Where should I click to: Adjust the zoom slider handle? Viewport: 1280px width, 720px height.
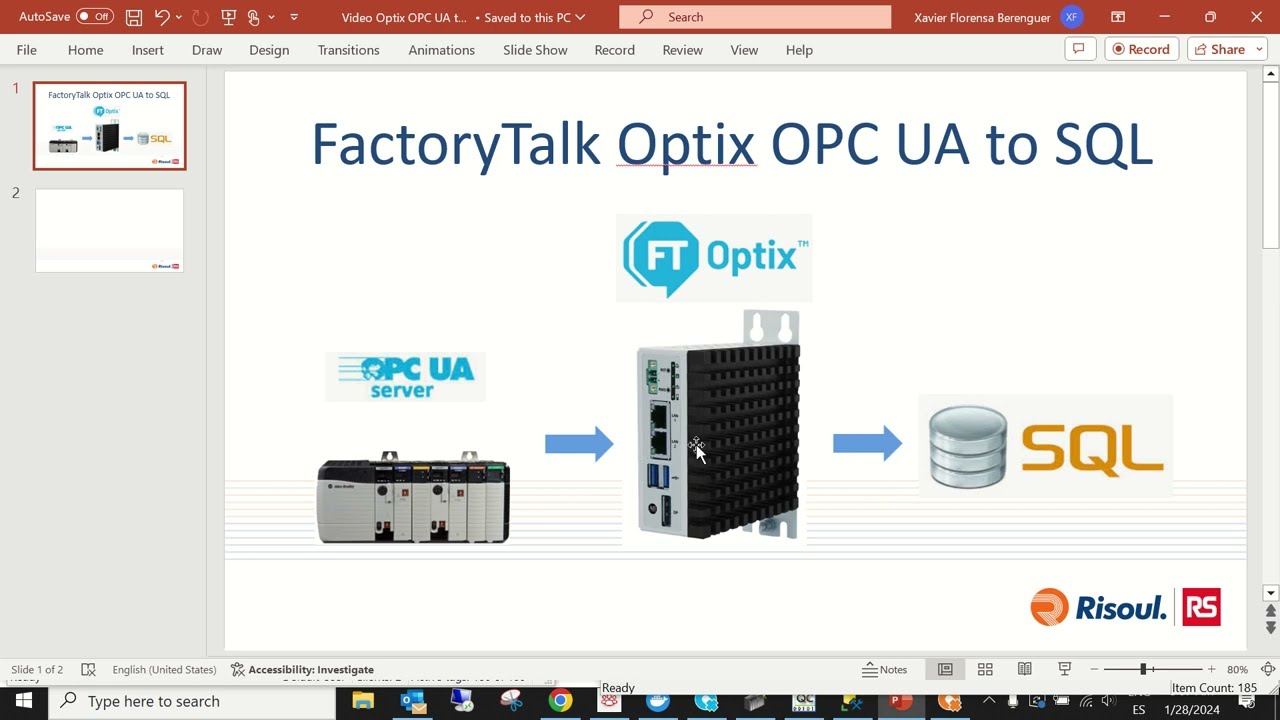(x=1143, y=670)
